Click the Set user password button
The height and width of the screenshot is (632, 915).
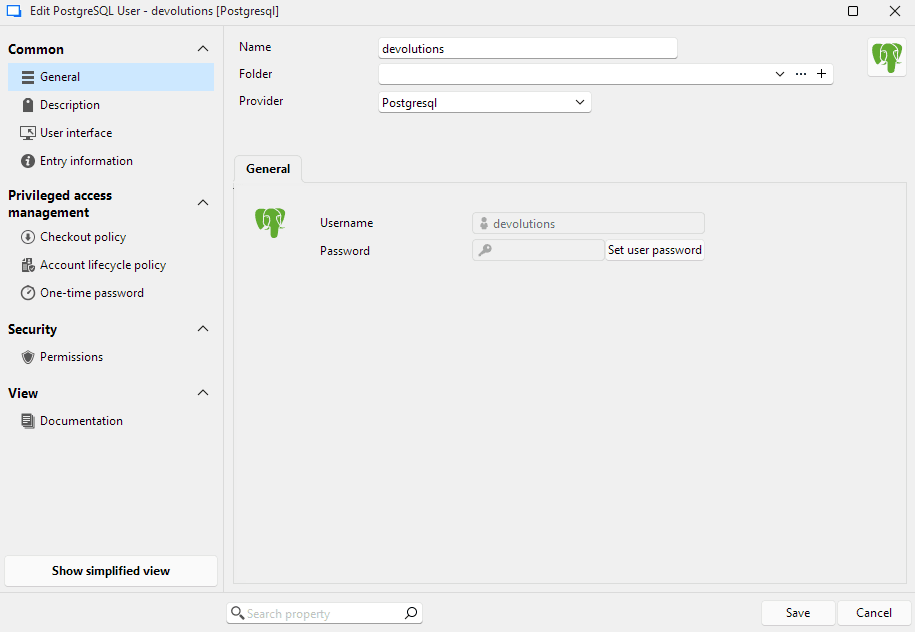[x=654, y=249]
